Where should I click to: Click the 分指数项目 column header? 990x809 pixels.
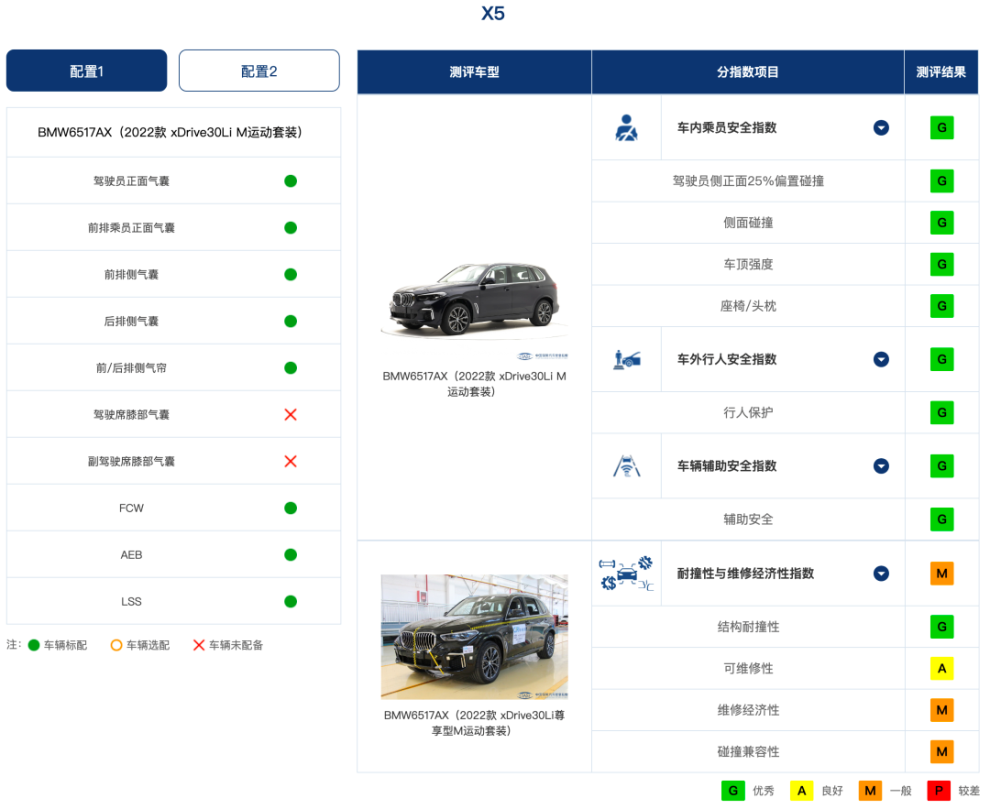(x=748, y=72)
